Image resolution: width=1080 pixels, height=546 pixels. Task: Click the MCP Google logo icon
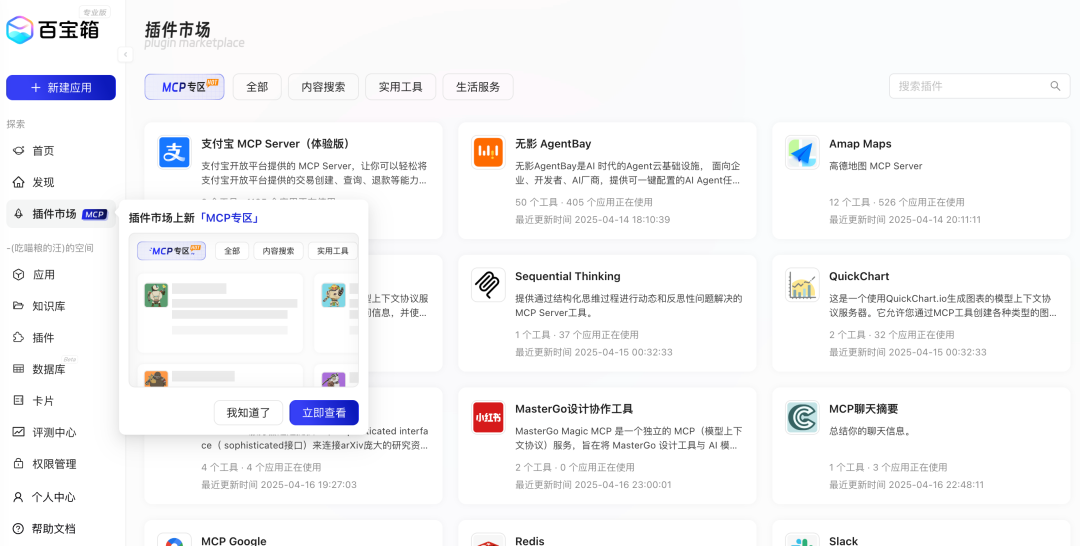[174, 540]
